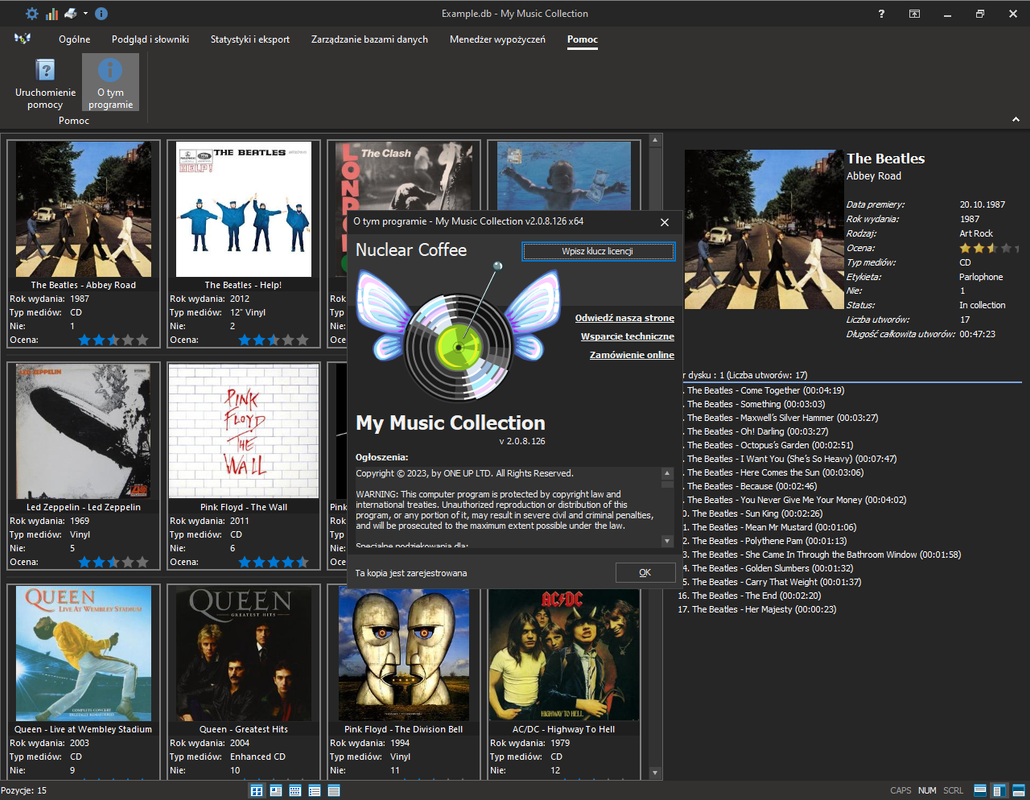The image size is (1030, 800).
Task: Select The Beatles - Help! album cover
Action: click(x=244, y=210)
